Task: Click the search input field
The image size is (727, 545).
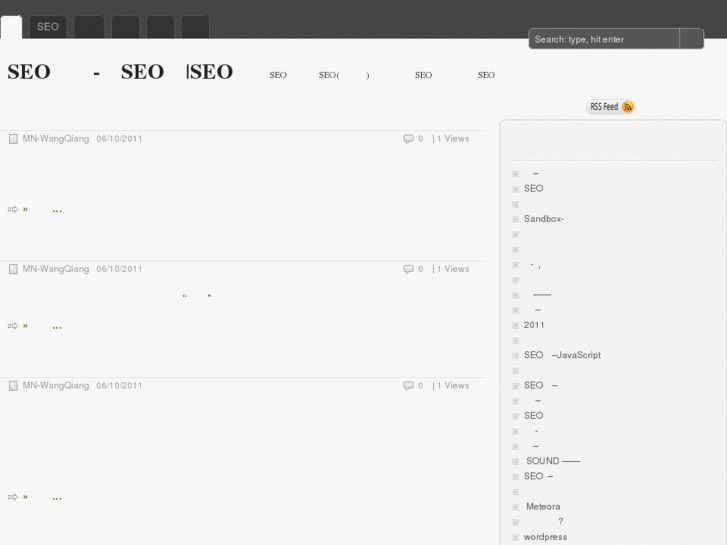Action: click(604, 39)
